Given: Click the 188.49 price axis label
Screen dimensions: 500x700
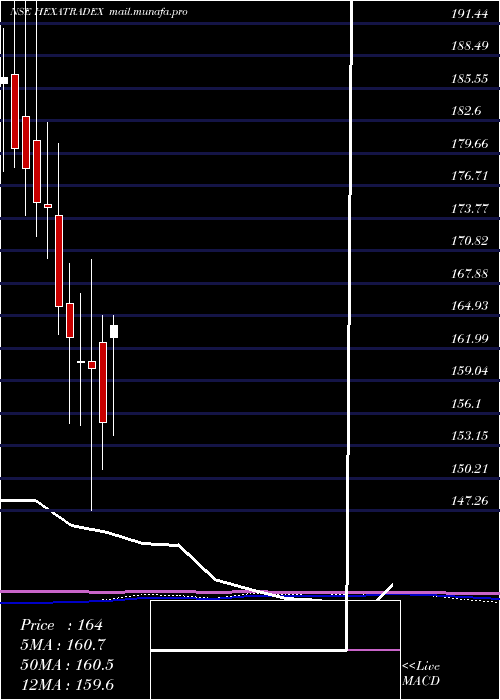Looking at the screenshot, I should tap(469, 46).
